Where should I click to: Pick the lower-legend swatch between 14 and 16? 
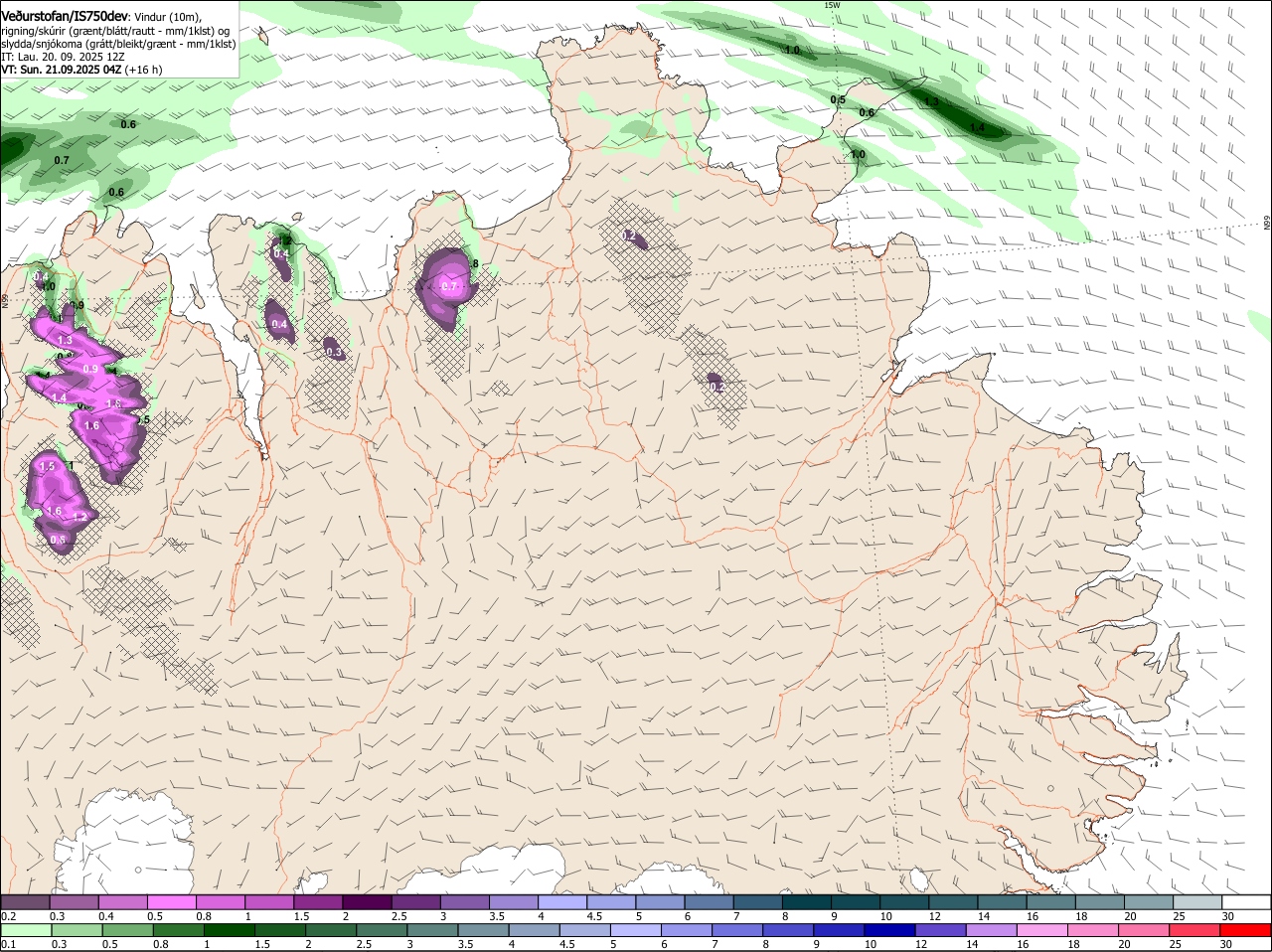pyautogui.click(x=994, y=930)
